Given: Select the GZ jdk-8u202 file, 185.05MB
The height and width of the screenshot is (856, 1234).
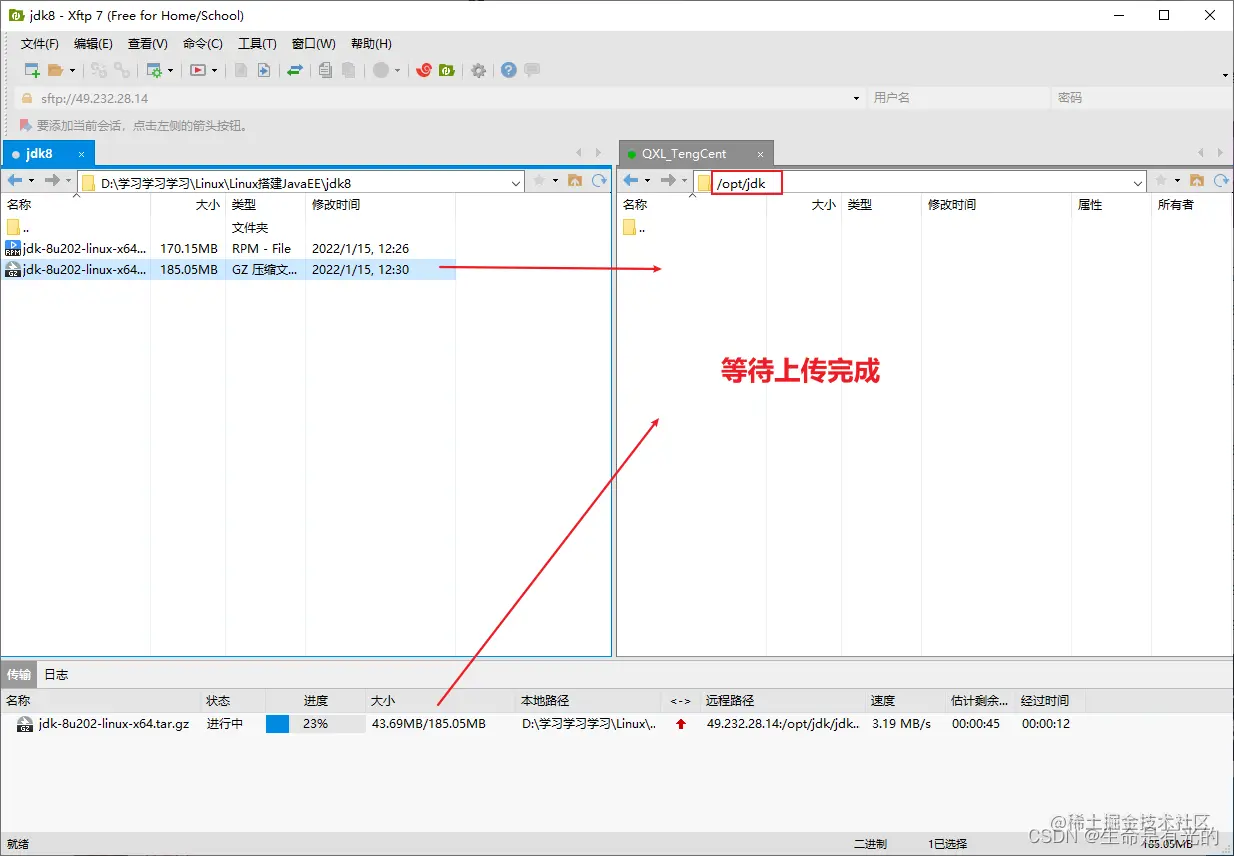Looking at the screenshot, I should (x=229, y=269).
